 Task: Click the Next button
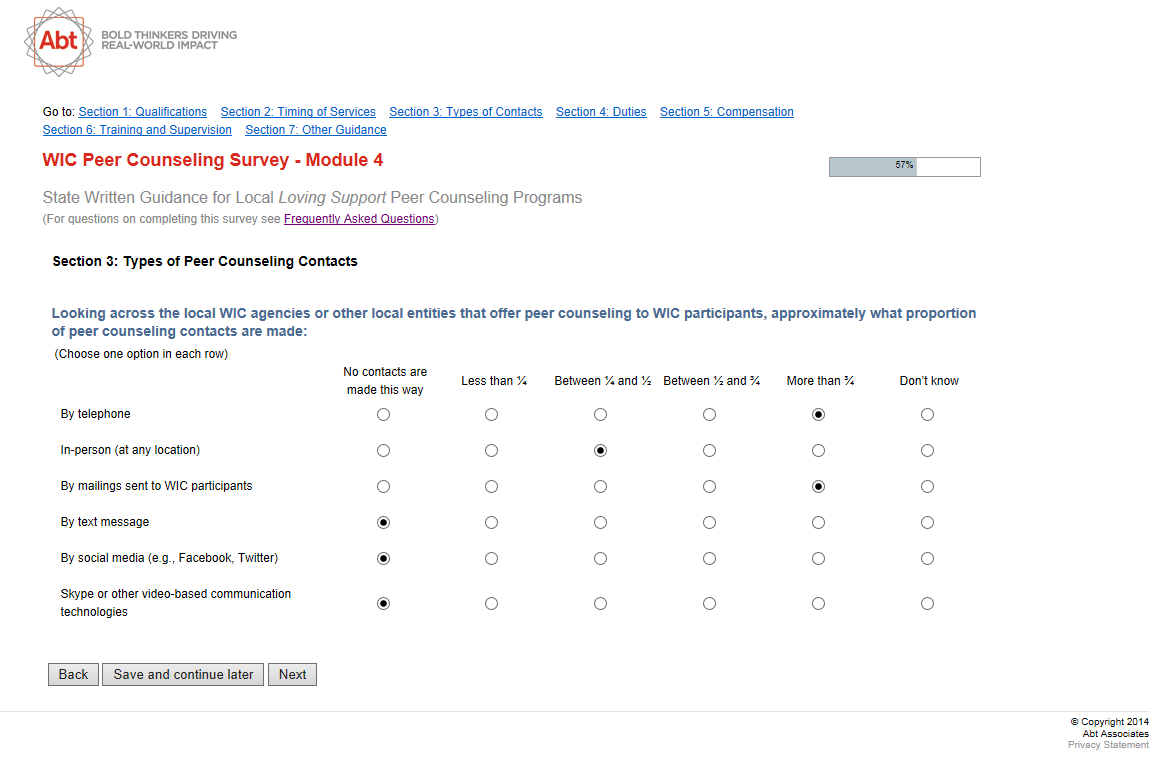292,675
